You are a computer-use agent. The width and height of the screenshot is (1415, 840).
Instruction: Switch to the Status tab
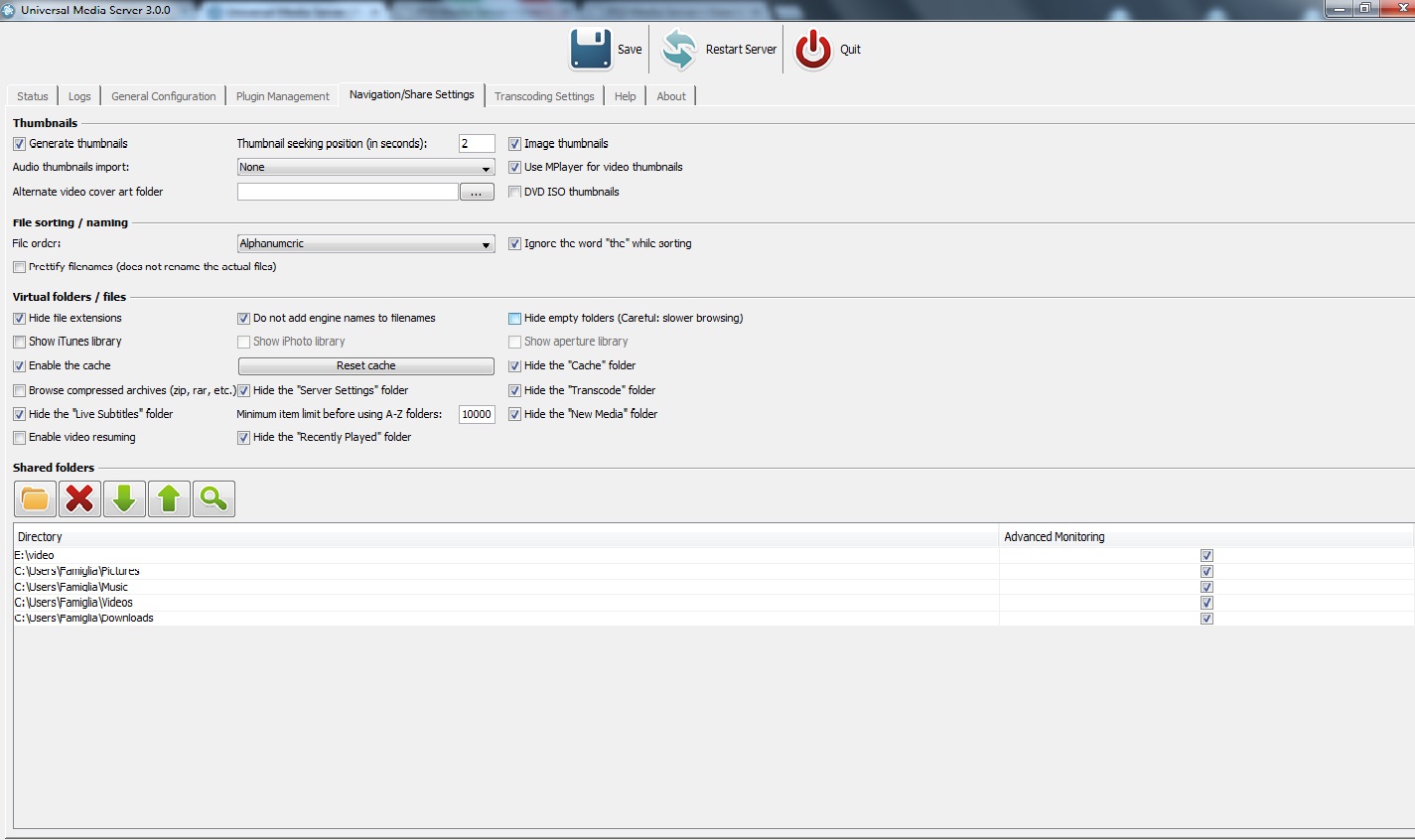coord(33,96)
